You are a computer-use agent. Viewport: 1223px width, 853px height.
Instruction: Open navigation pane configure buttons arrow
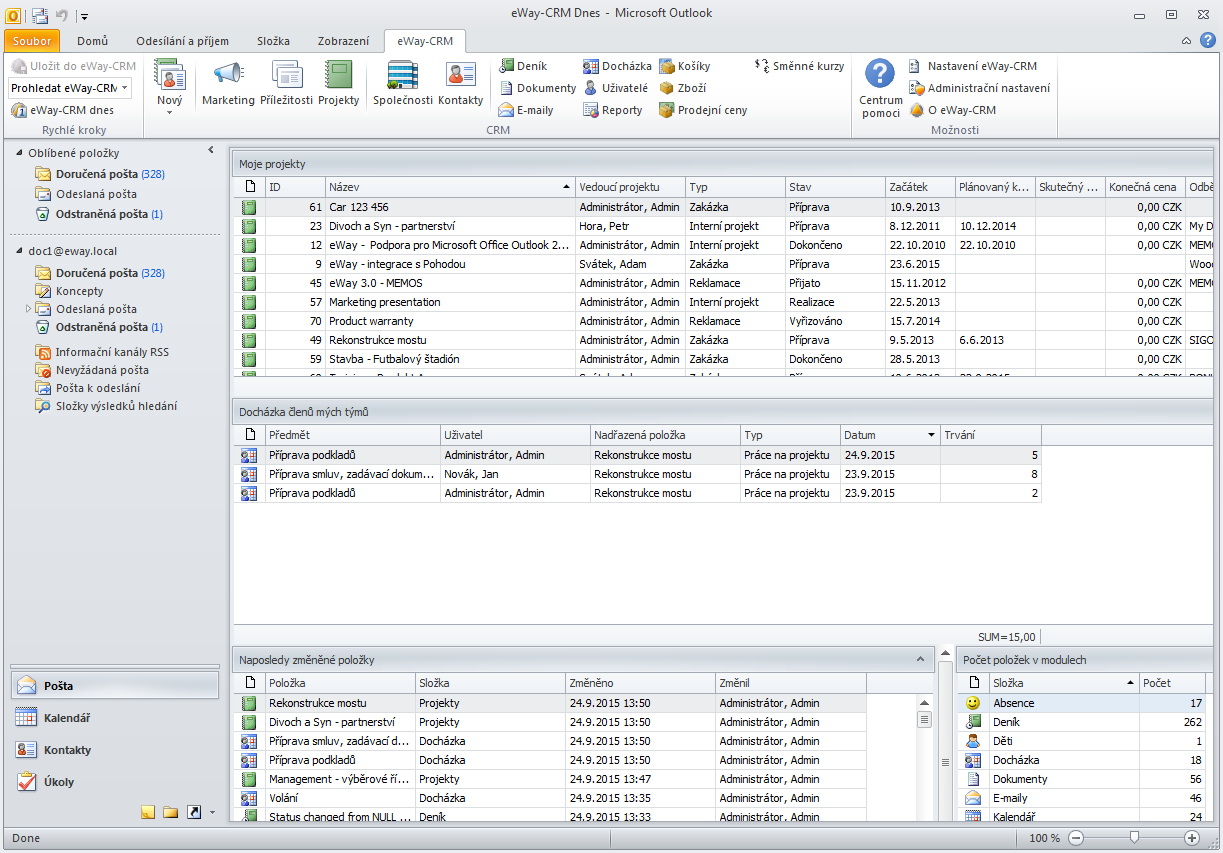coord(212,812)
